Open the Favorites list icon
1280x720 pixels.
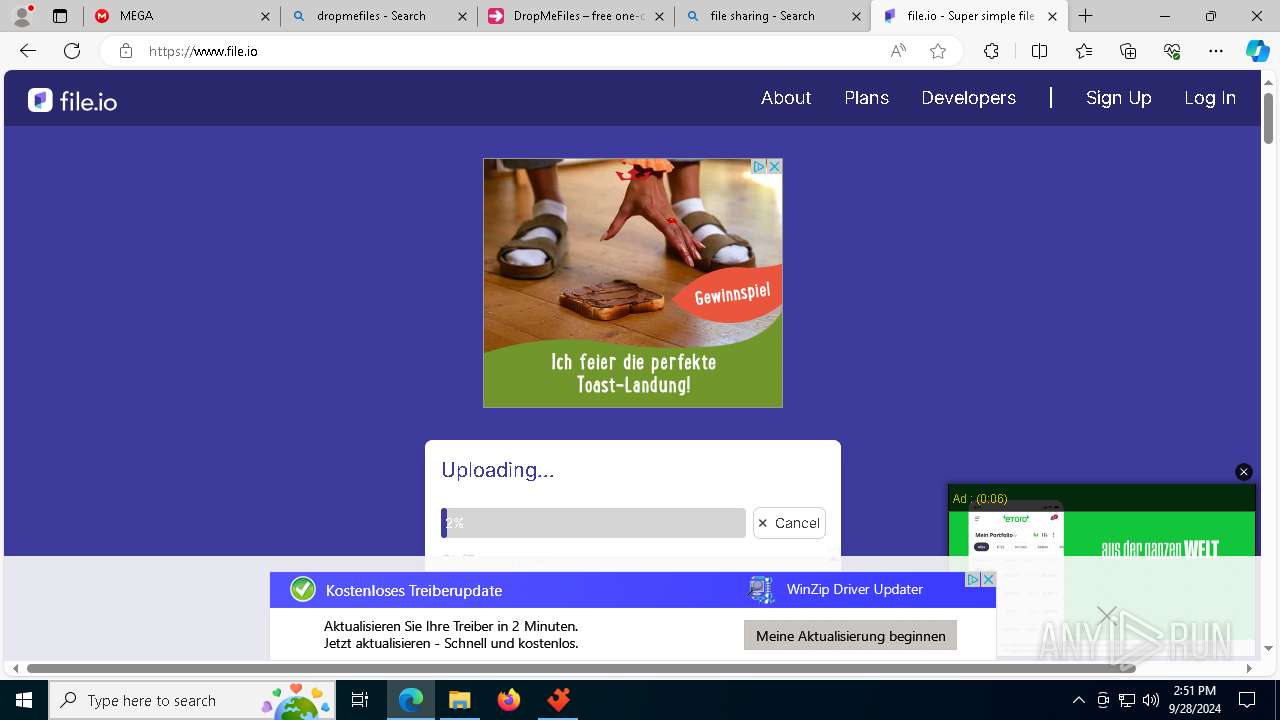pyautogui.click(x=1084, y=51)
